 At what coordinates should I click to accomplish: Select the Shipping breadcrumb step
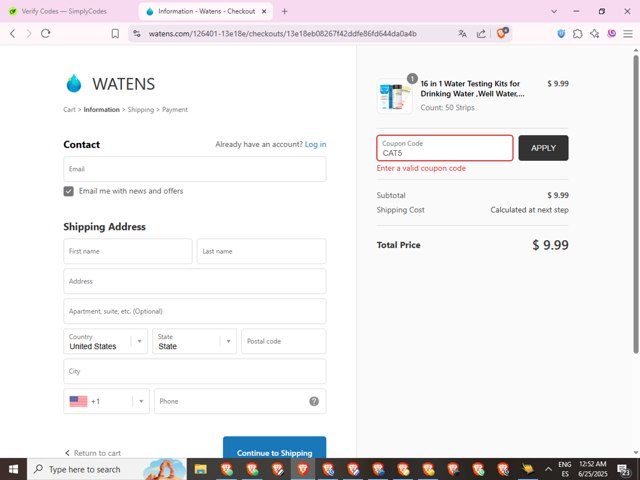click(x=141, y=109)
